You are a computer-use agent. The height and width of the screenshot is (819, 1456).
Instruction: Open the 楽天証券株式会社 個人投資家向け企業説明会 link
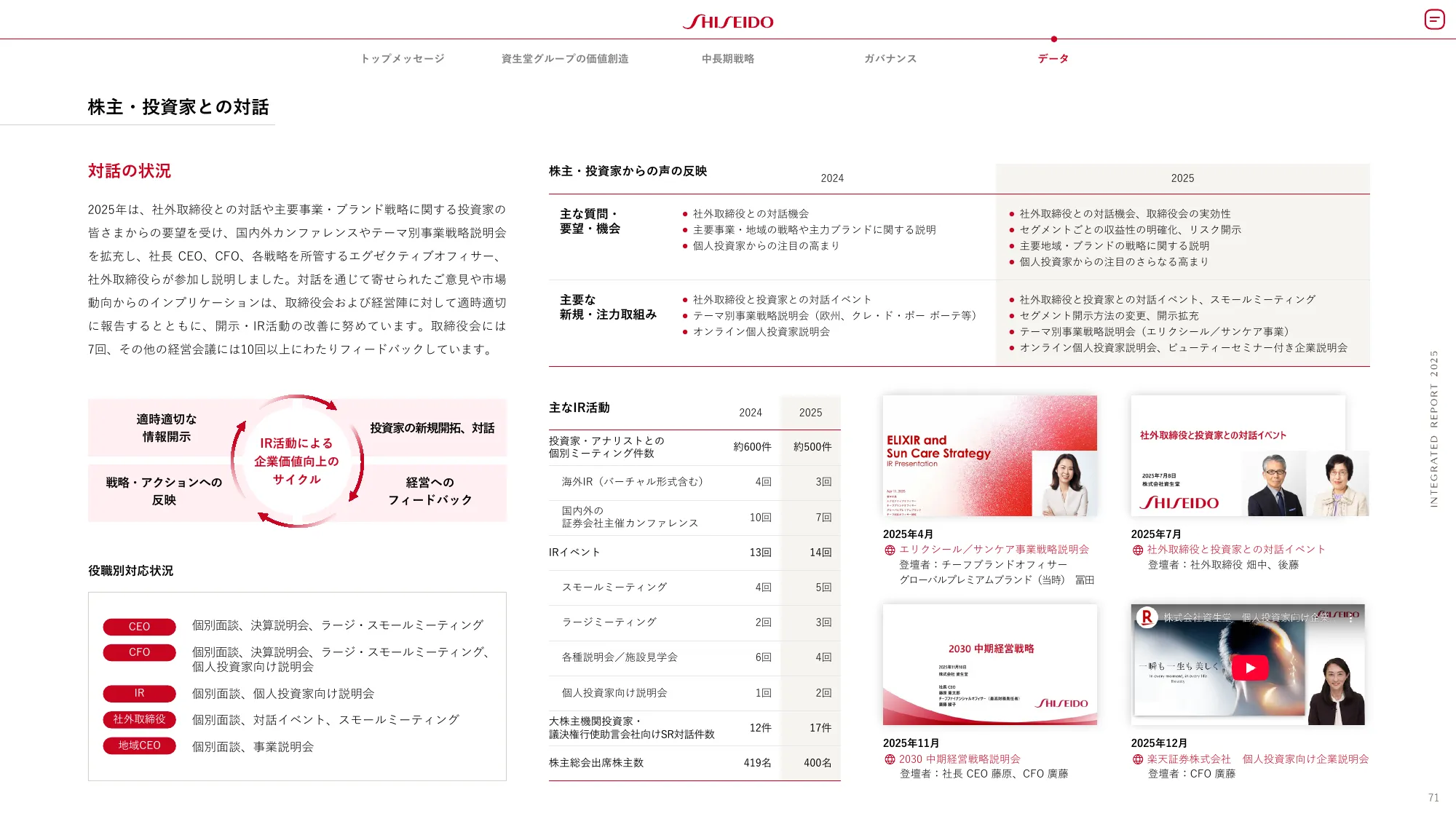pyautogui.click(x=1258, y=759)
